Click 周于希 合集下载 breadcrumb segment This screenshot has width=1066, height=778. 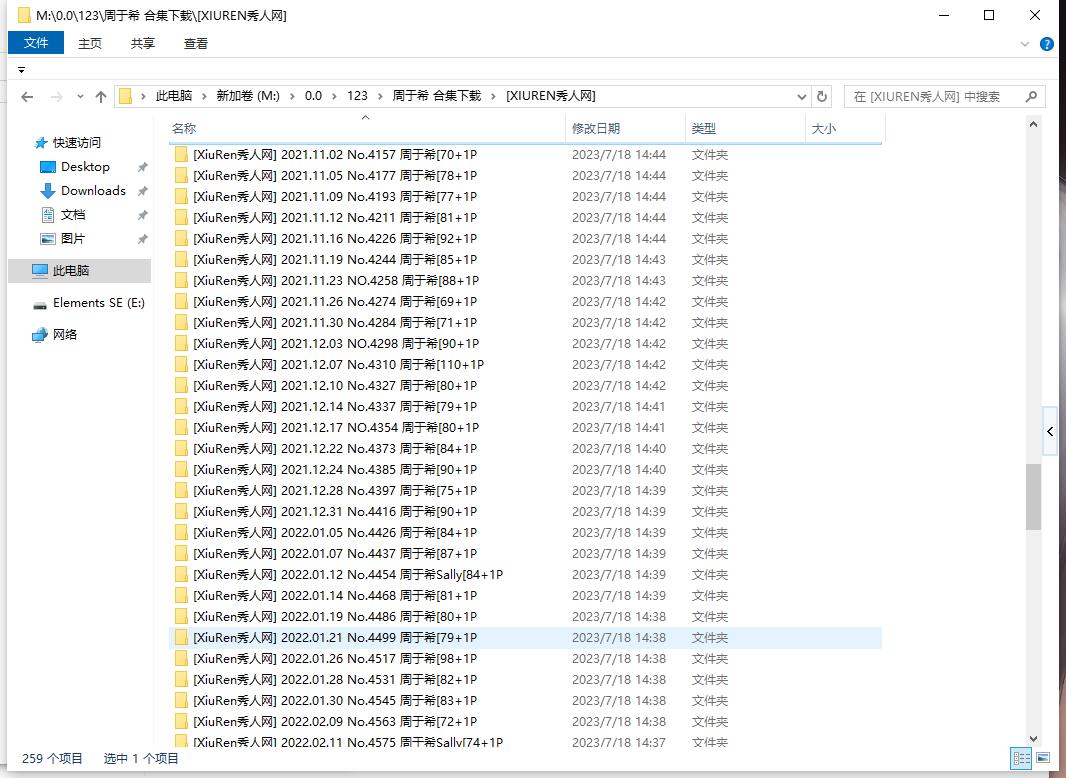pyautogui.click(x=436, y=96)
